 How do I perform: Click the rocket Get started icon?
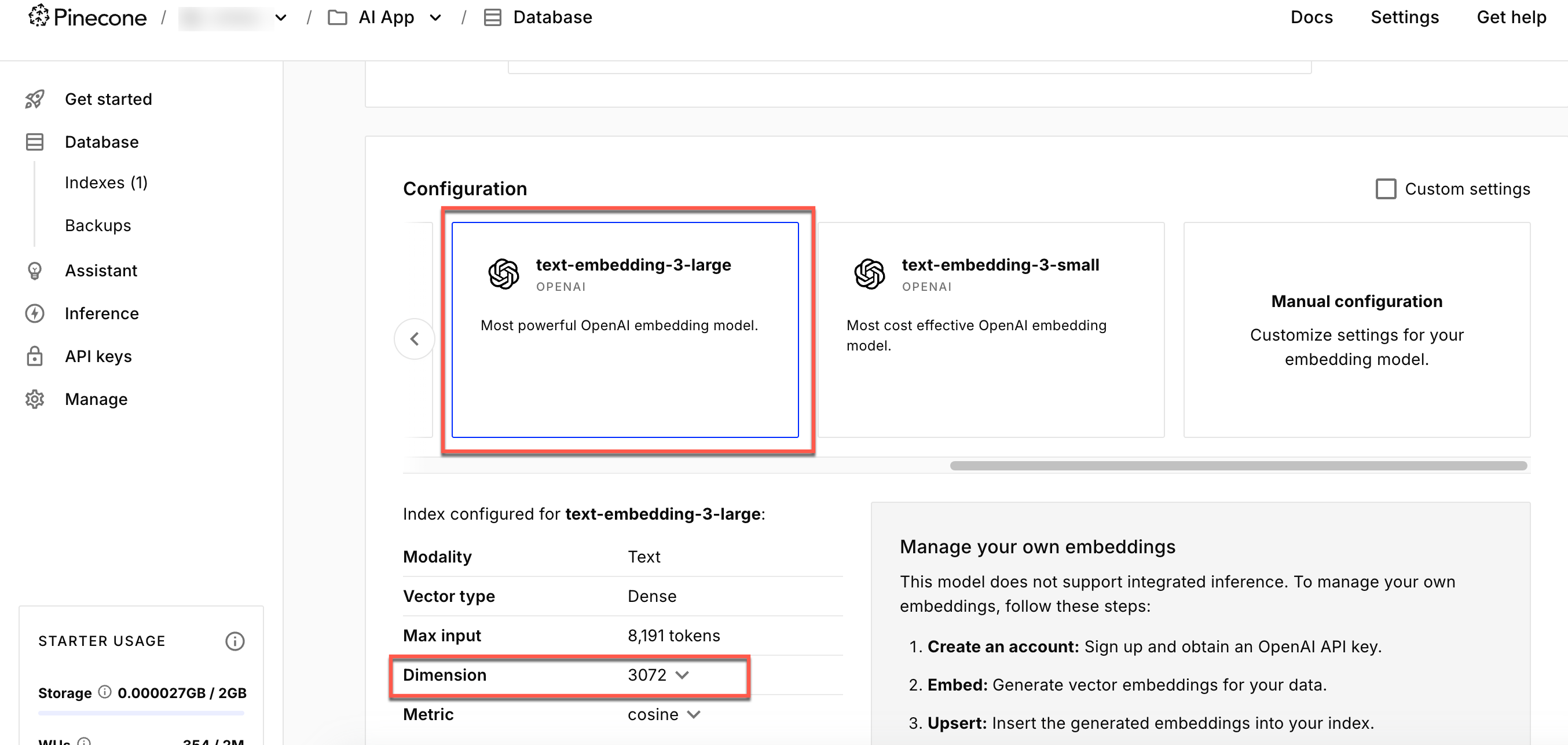tap(35, 99)
